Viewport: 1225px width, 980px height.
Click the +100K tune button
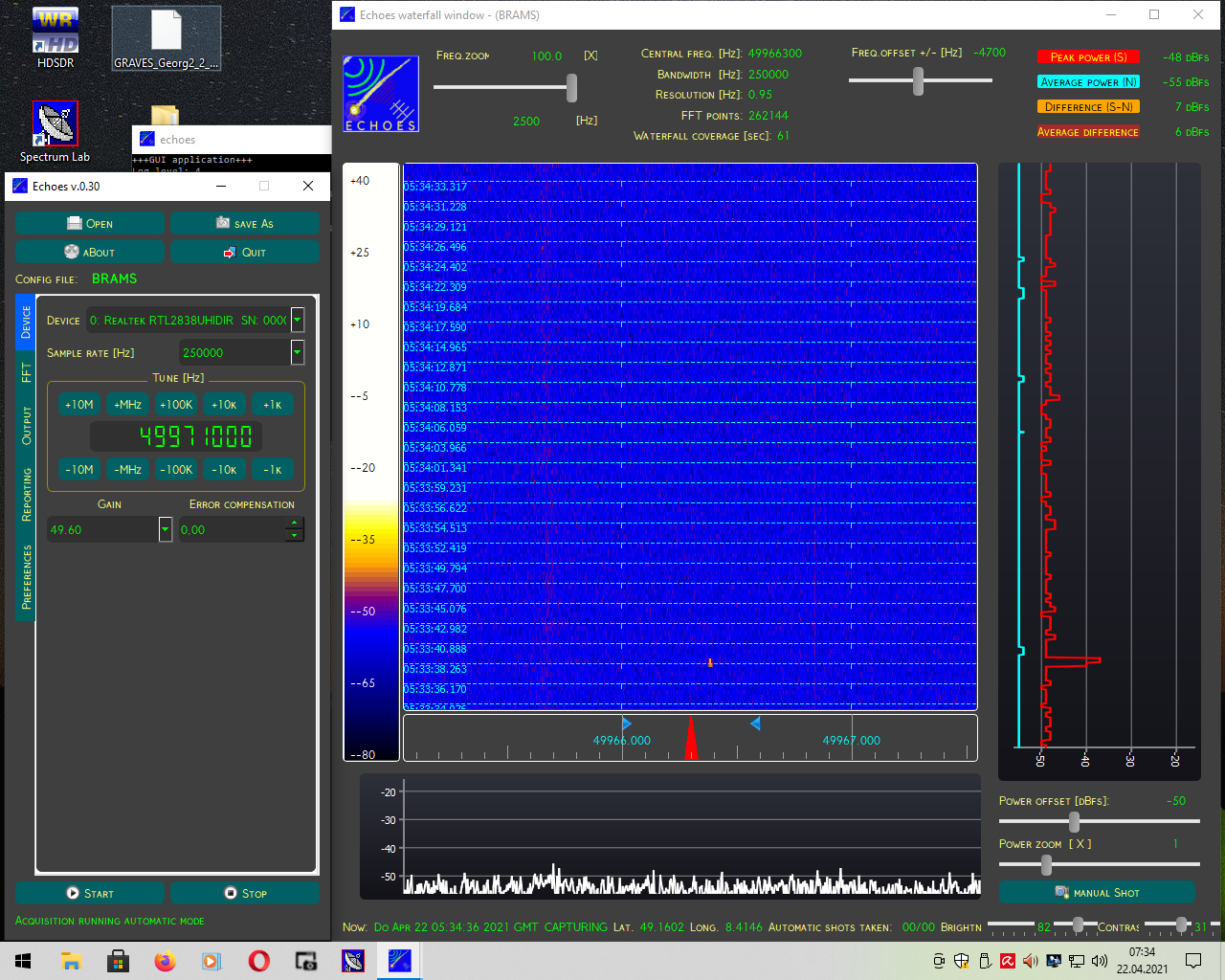176,405
